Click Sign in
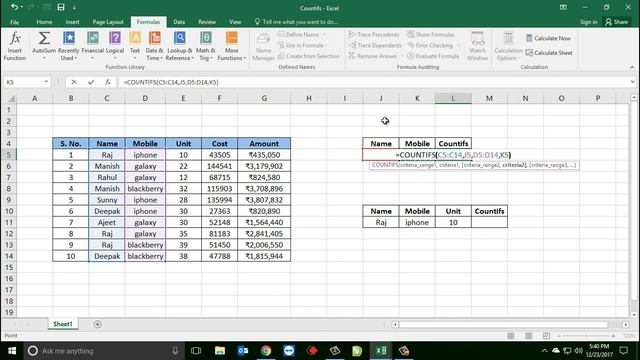The height and width of the screenshot is (360, 640). [x=589, y=22]
